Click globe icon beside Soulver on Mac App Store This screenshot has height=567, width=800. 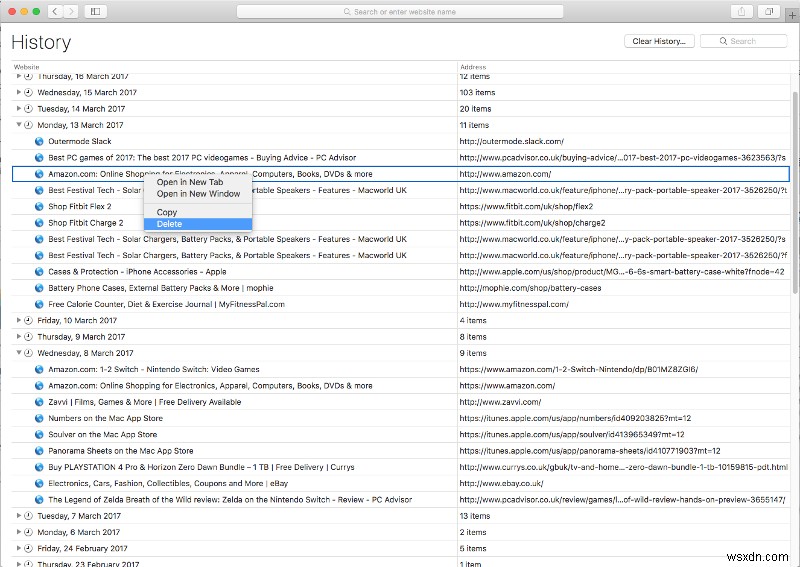click(x=39, y=435)
